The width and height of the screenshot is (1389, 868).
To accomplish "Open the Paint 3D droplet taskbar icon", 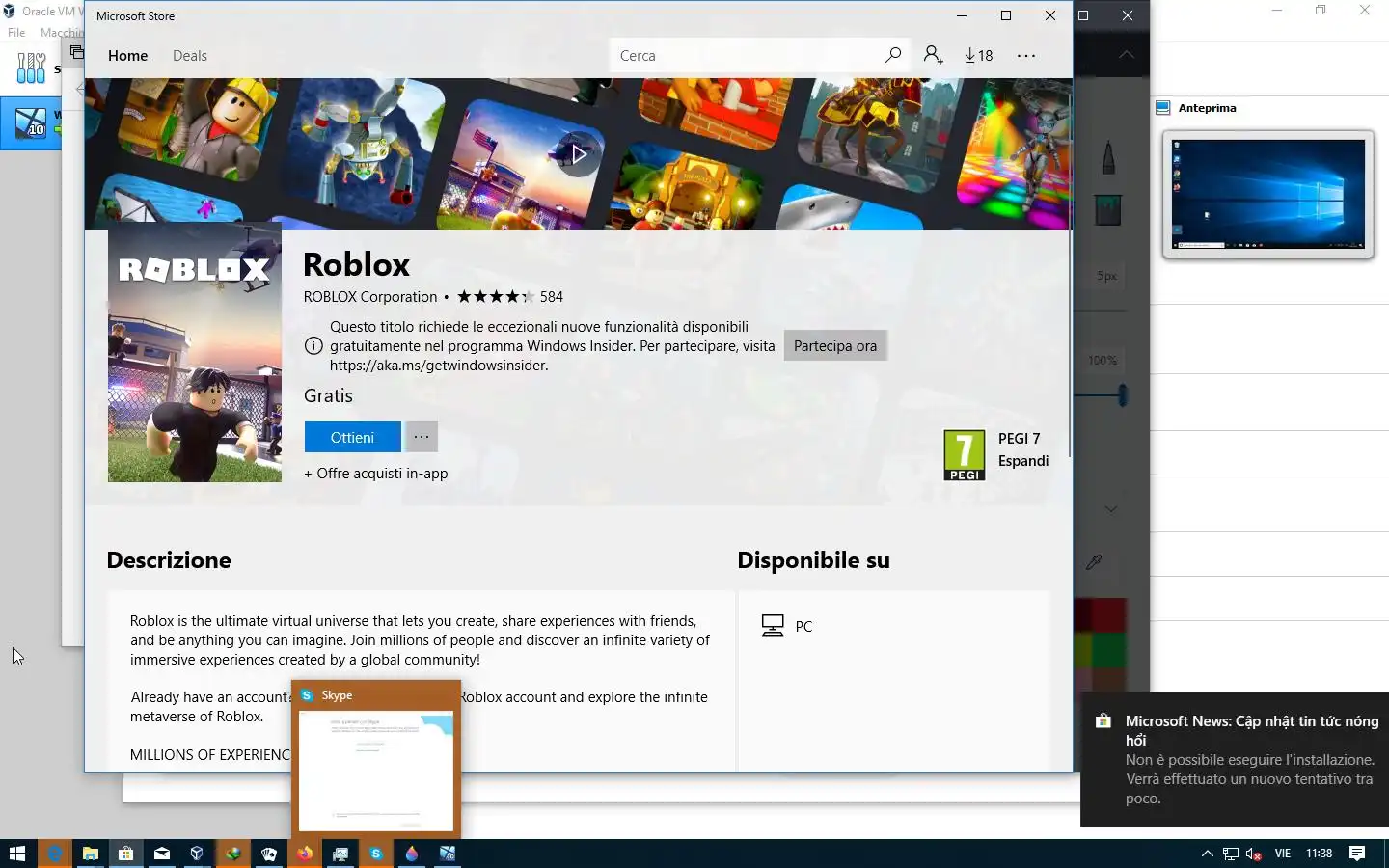I will click(412, 854).
